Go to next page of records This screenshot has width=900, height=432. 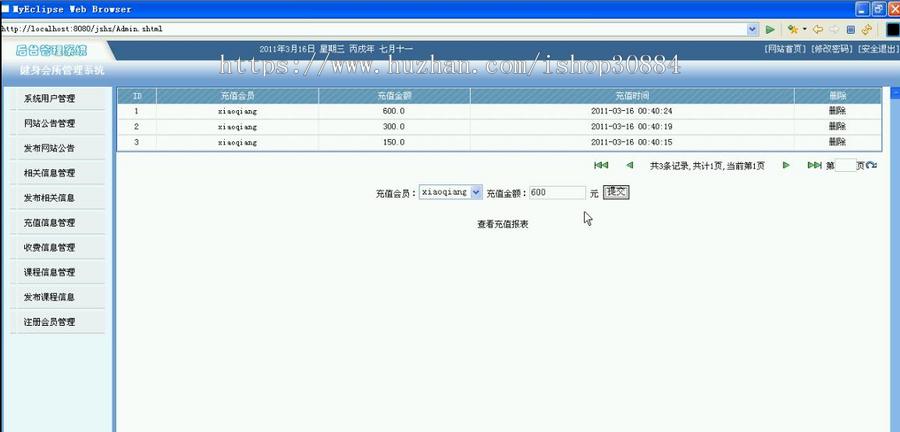(x=786, y=165)
